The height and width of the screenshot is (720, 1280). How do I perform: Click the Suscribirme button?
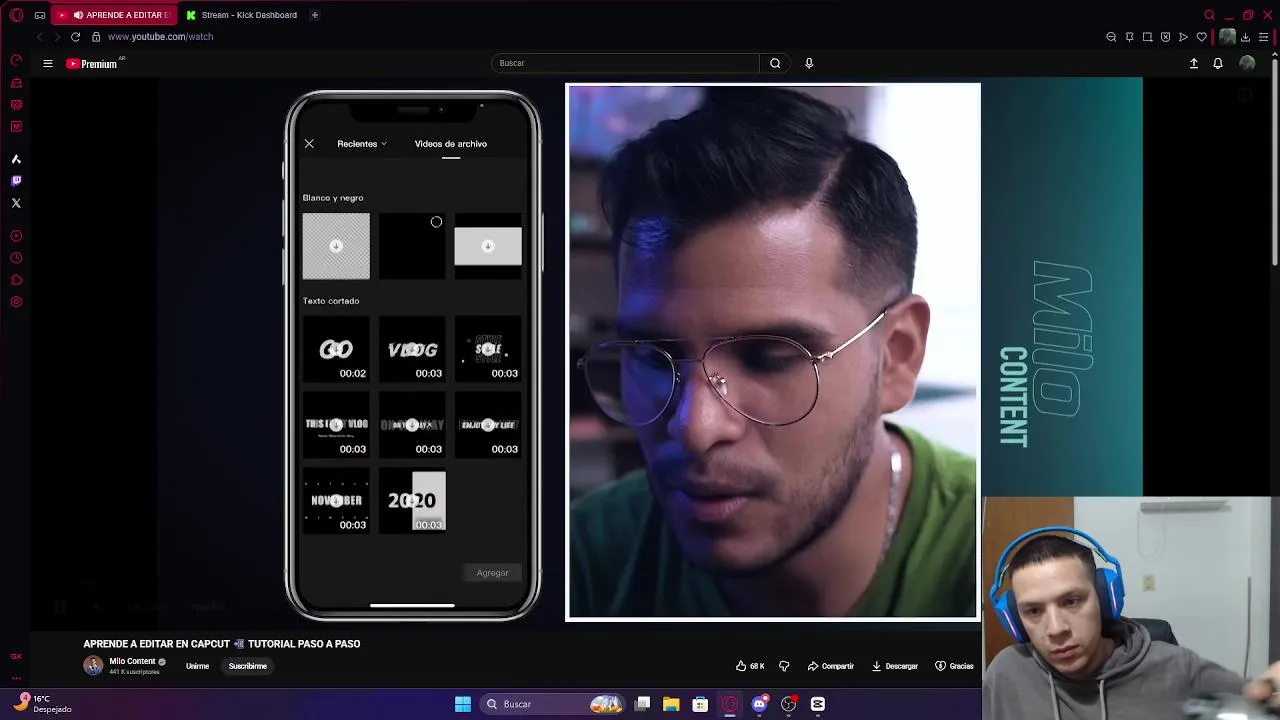point(248,666)
